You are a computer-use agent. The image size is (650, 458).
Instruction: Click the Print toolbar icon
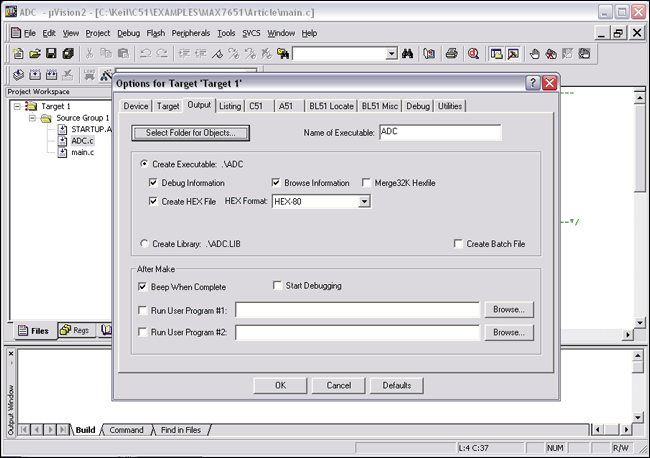coord(452,53)
